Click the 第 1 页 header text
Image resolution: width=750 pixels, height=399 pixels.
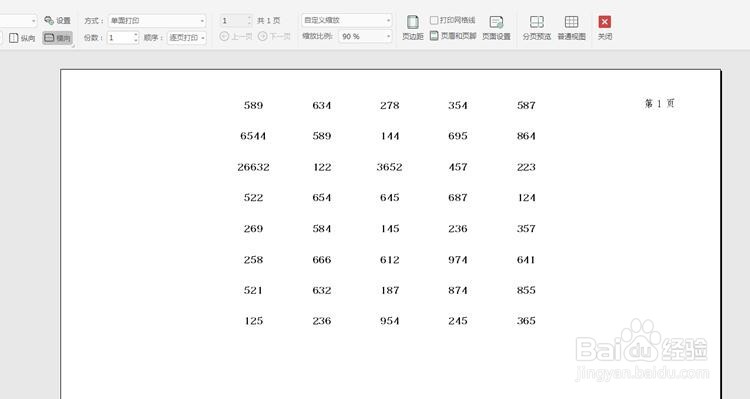(660, 103)
